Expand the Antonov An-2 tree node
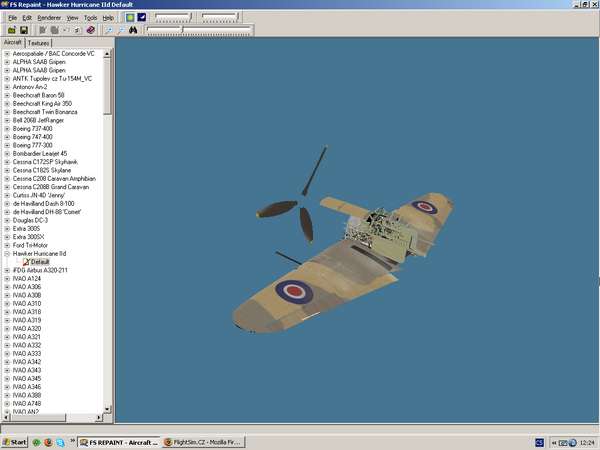 (7, 87)
